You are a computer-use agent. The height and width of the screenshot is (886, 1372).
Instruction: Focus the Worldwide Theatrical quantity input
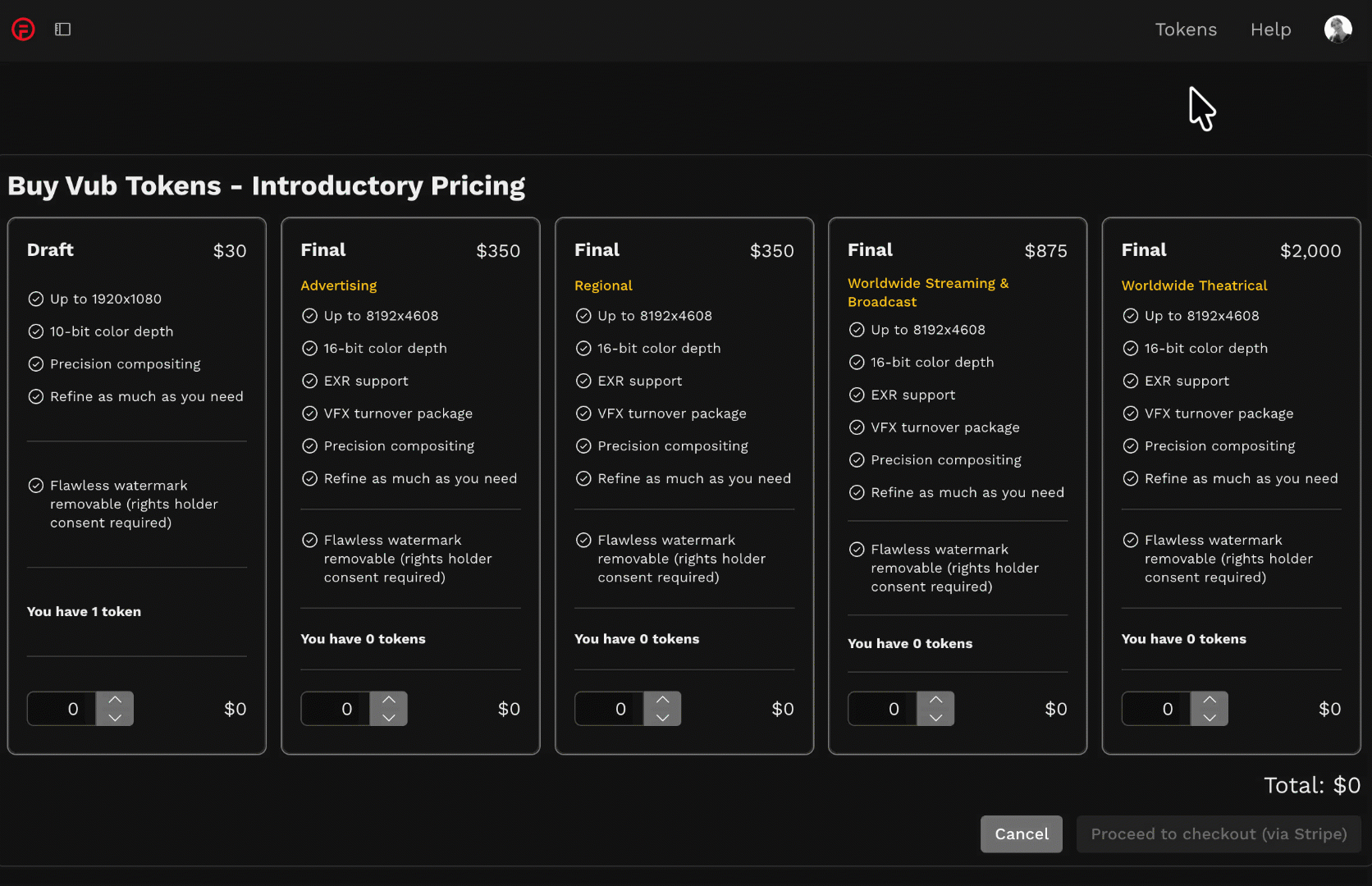click(1157, 709)
